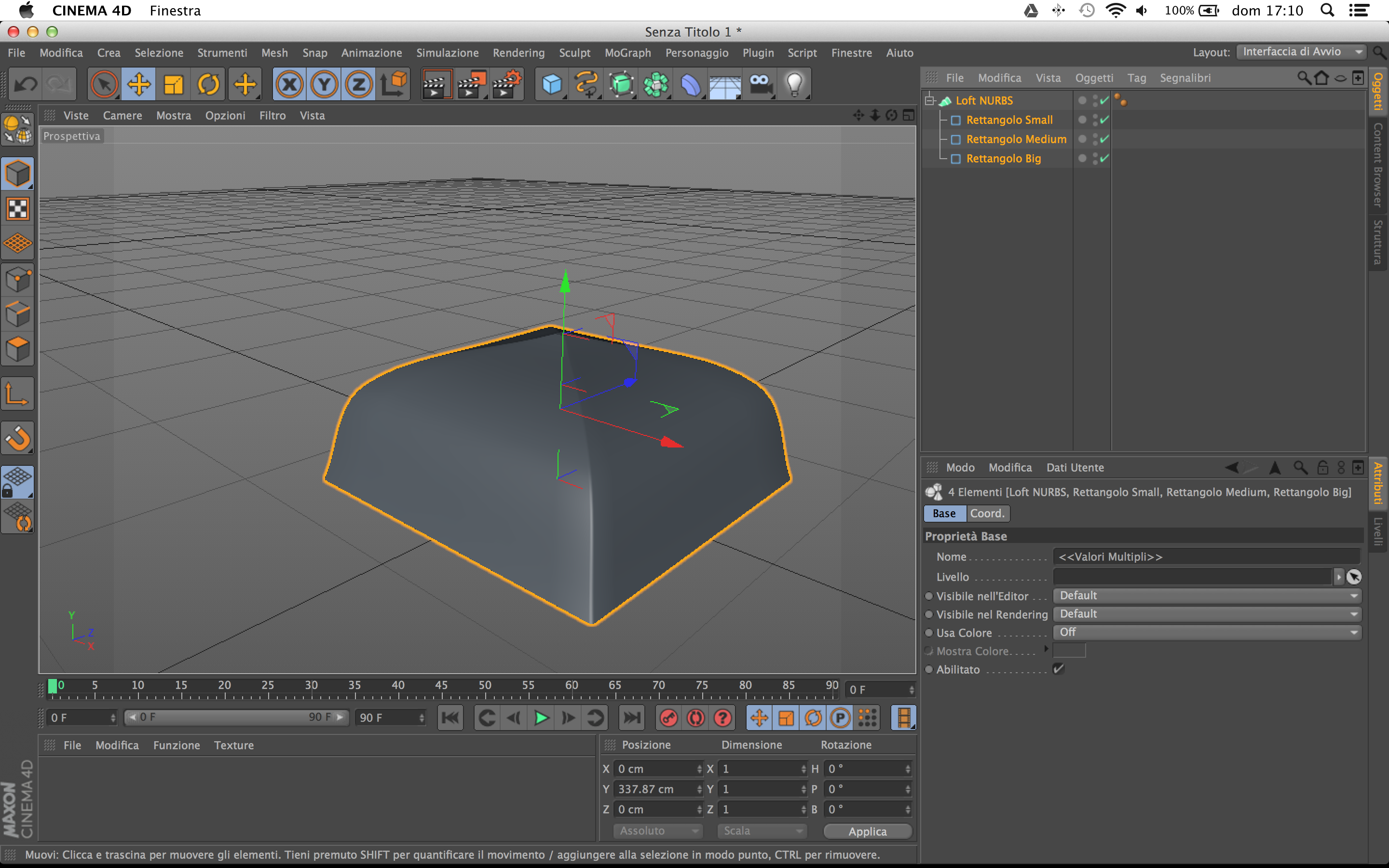Toggle the Abilitato checkbox
This screenshot has width=1389, height=868.
point(1059,669)
